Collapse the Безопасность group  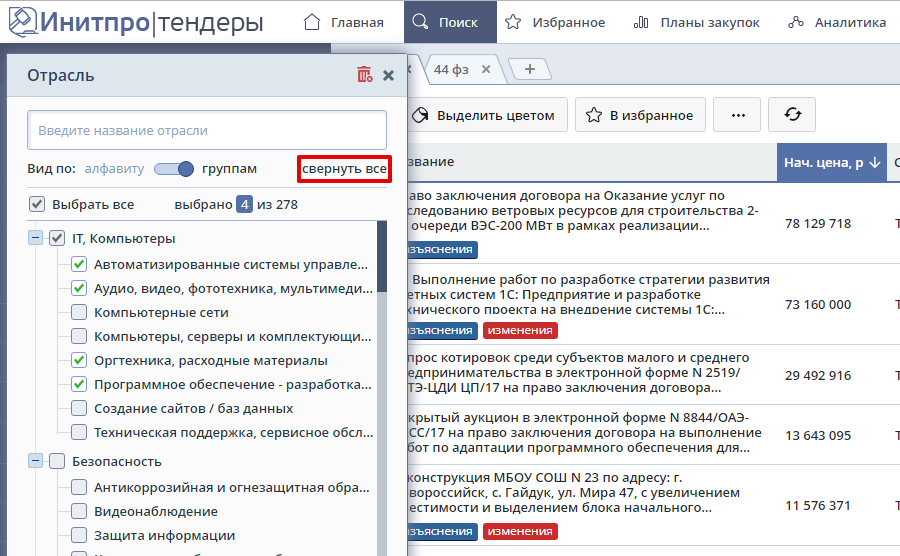point(35,461)
